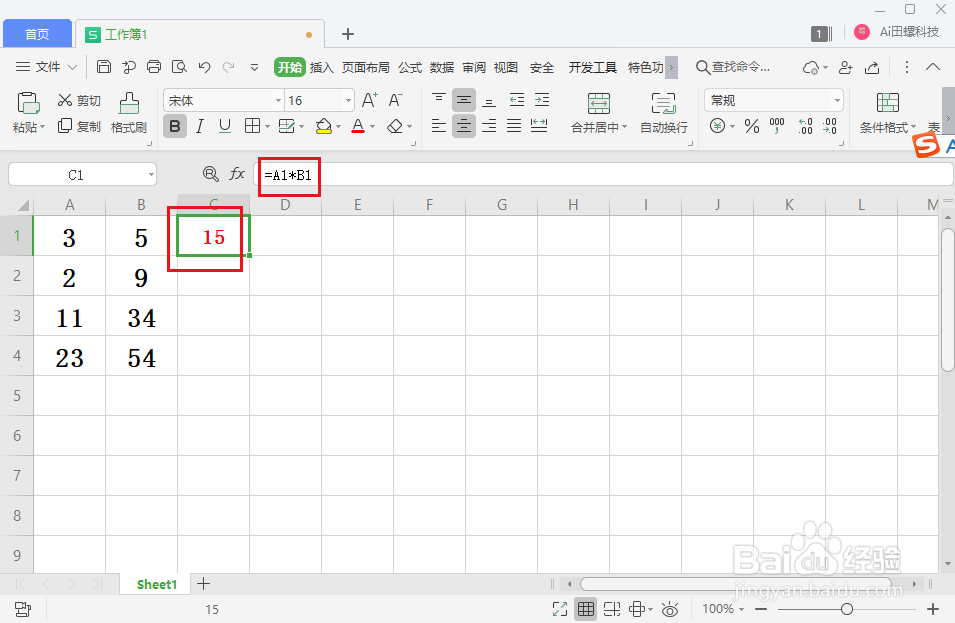The width and height of the screenshot is (955, 623).
Task: Click the zoom magnifier beside fx
Action: (211, 174)
